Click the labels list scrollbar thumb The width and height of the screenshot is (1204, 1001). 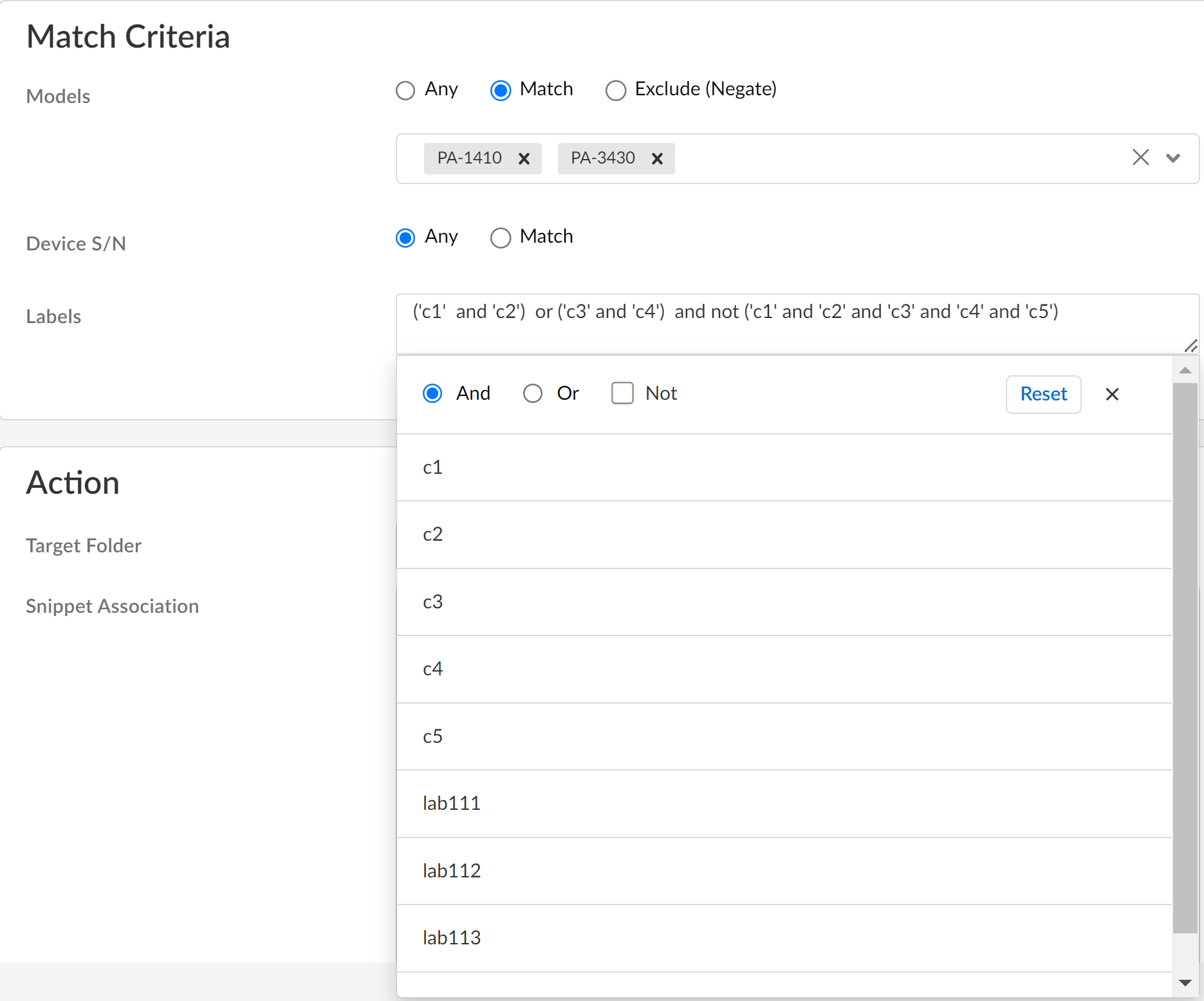tap(1185, 657)
